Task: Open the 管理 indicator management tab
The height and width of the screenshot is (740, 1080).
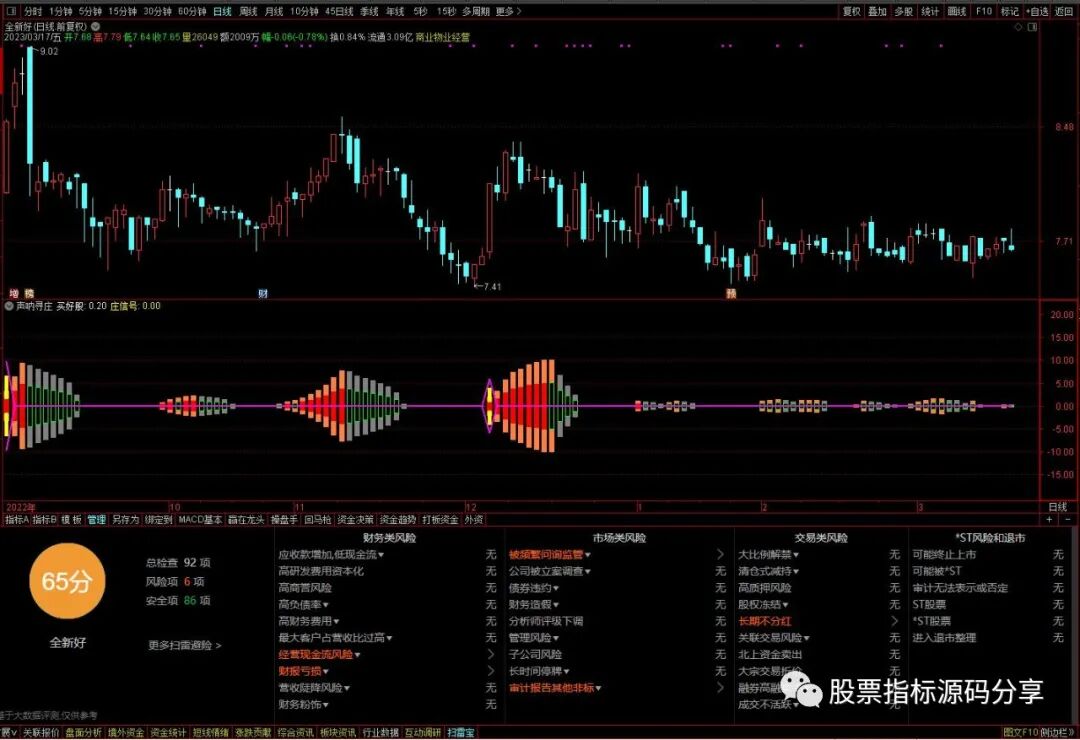Action: (x=96, y=520)
